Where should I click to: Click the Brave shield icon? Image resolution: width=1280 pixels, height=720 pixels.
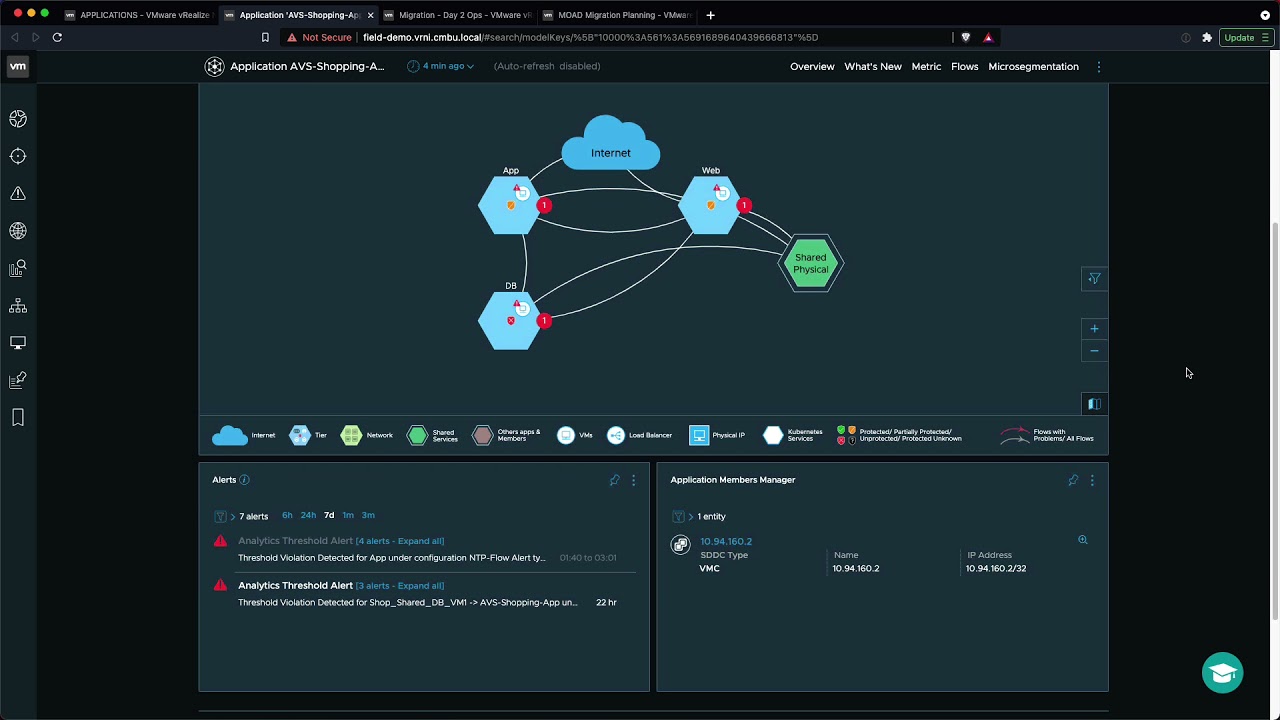(965, 37)
